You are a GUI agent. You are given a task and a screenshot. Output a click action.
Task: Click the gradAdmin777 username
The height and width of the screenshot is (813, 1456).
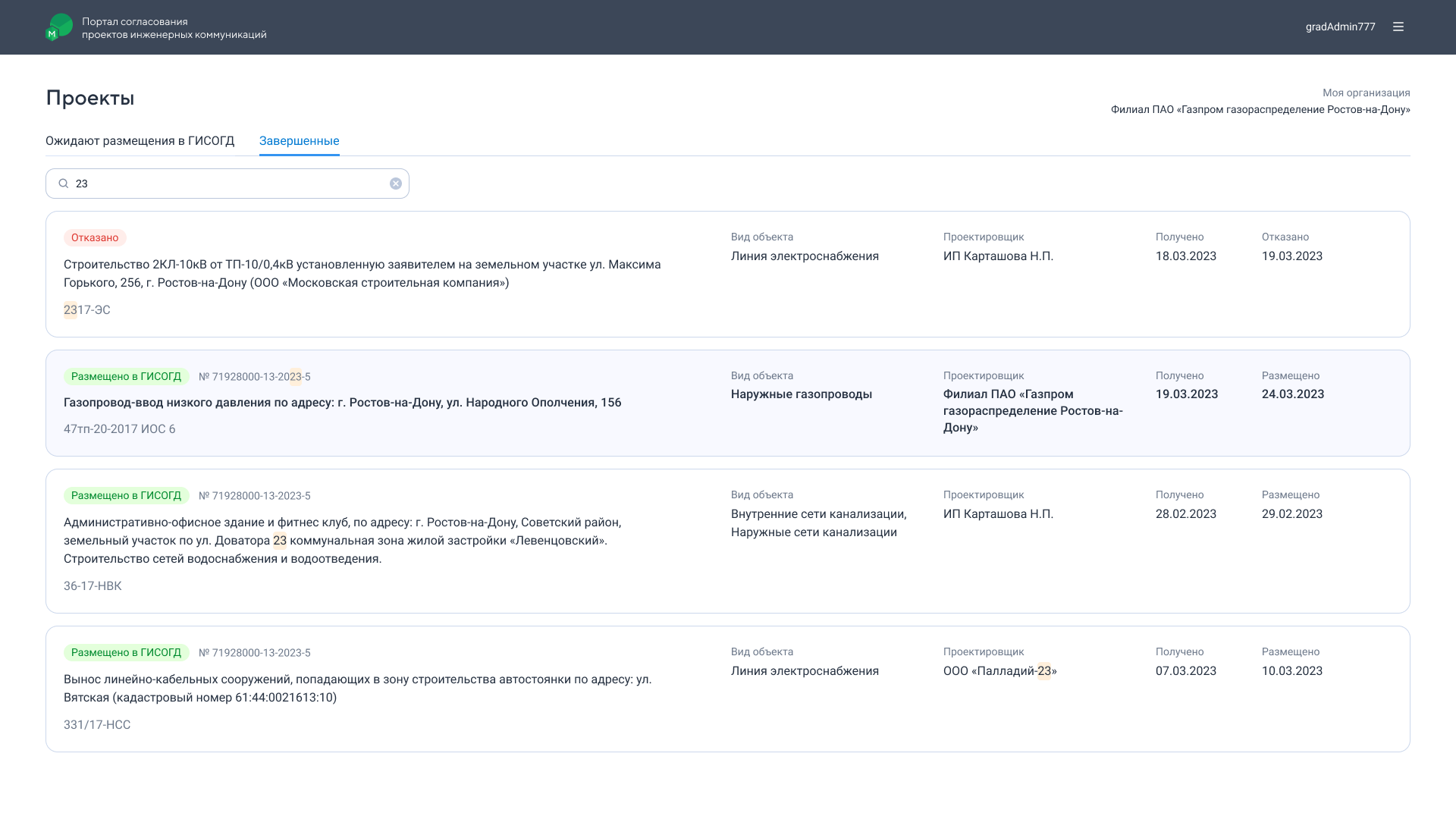1340,27
